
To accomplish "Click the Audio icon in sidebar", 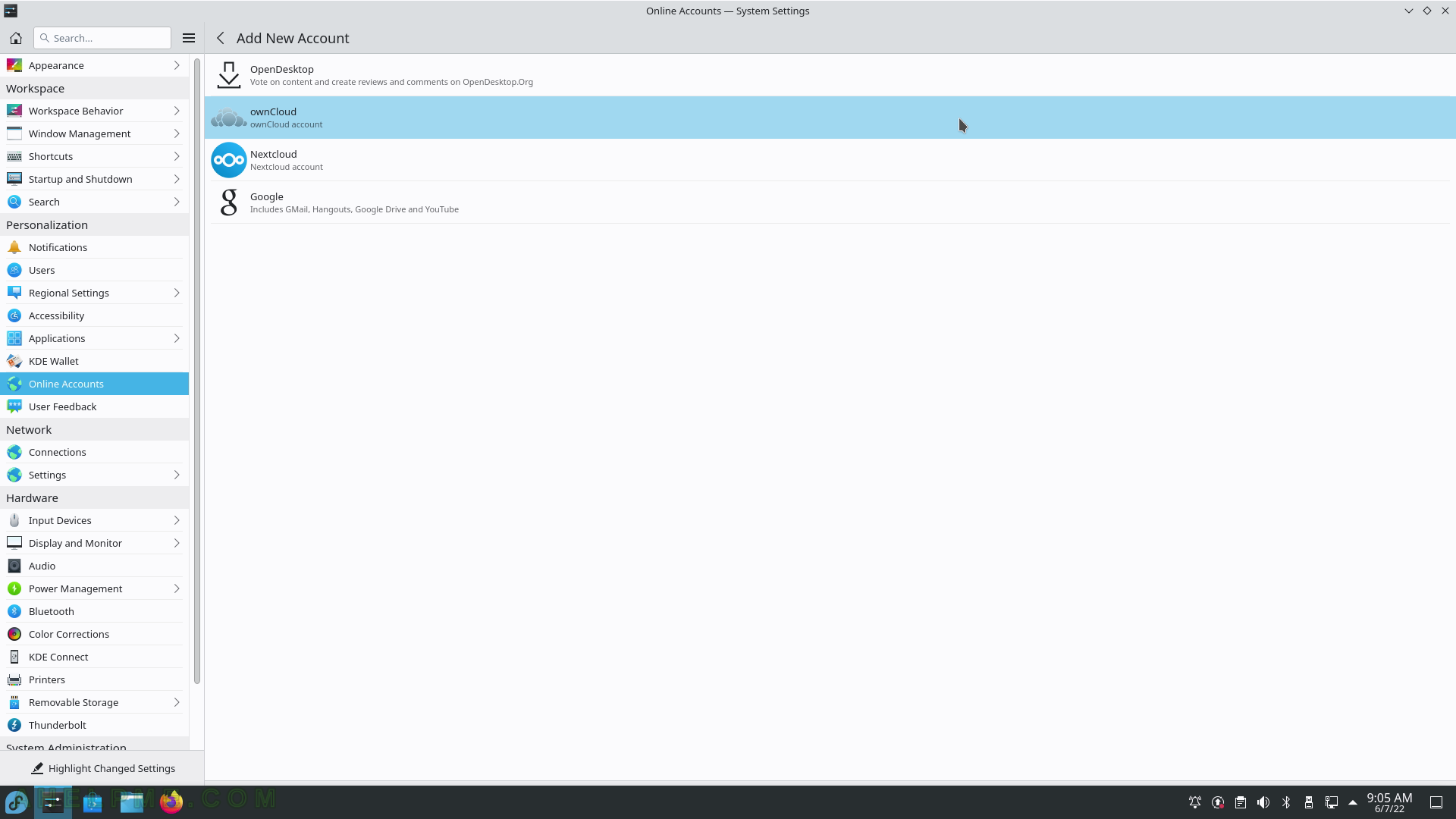I will (x=14, y=566).
